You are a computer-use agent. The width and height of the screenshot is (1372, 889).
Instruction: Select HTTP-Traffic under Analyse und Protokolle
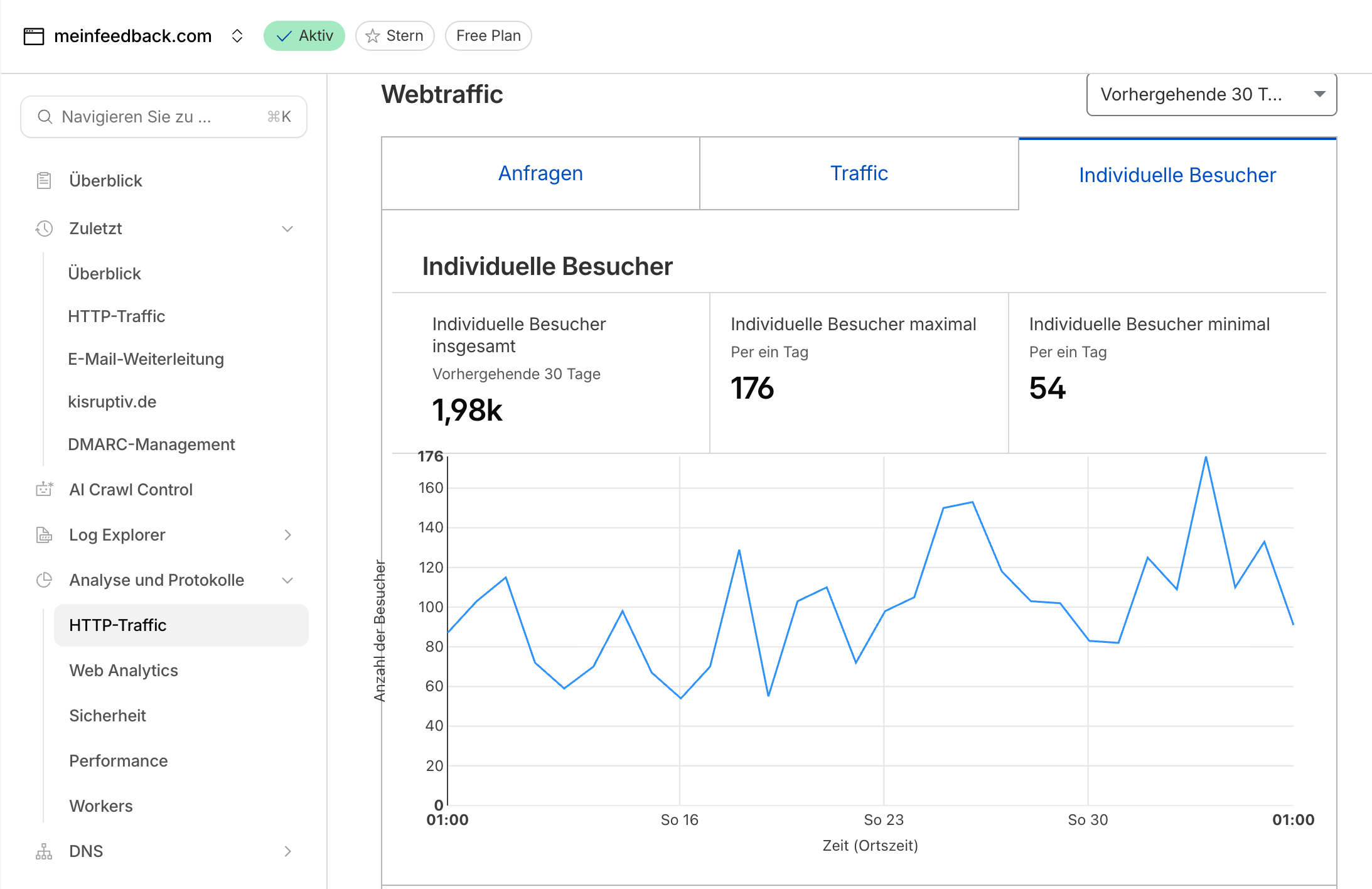pyautogui.click(x=181, y=625)
